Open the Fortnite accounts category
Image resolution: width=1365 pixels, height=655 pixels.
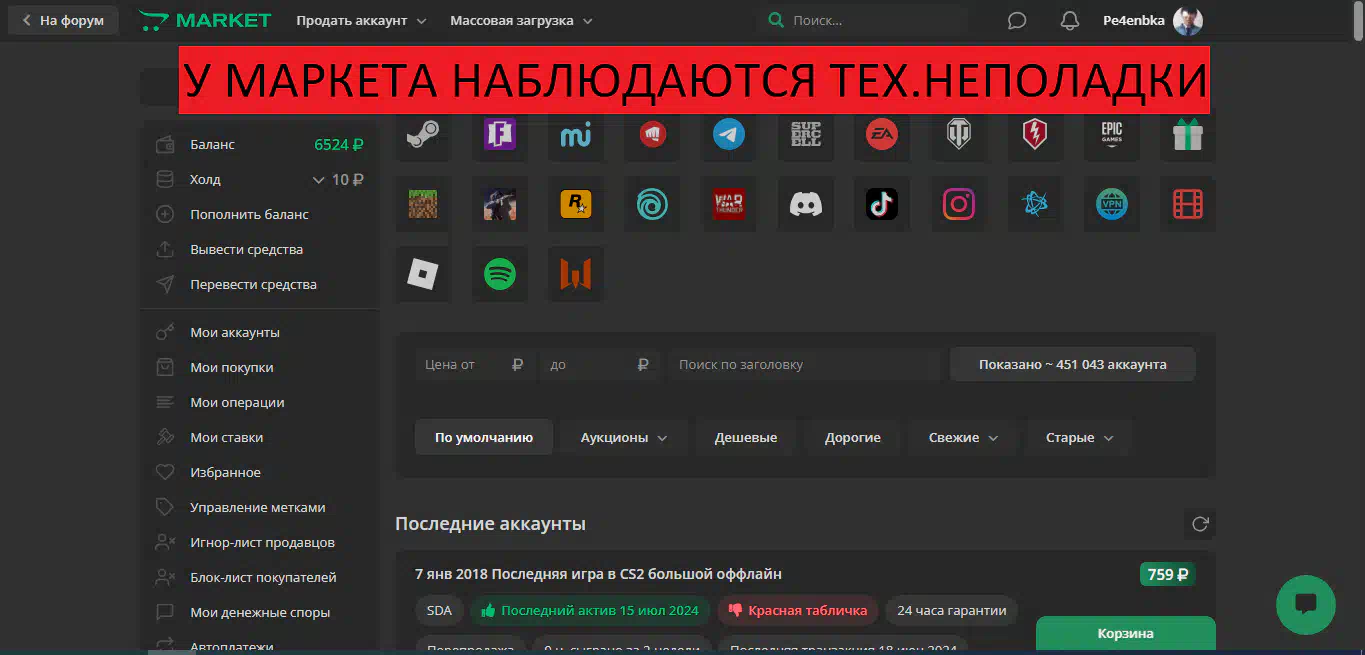[x=499, y=134]
